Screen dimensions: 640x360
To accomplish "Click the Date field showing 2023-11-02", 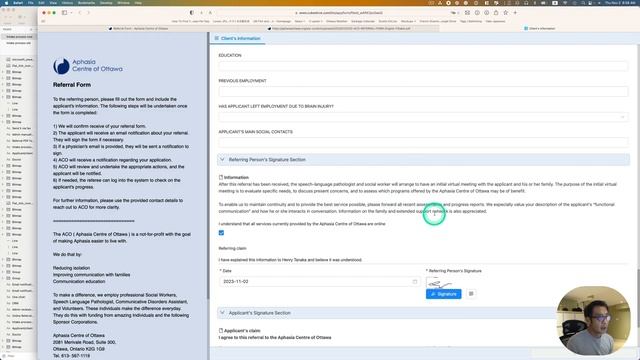I will click(x=319, y=282).
